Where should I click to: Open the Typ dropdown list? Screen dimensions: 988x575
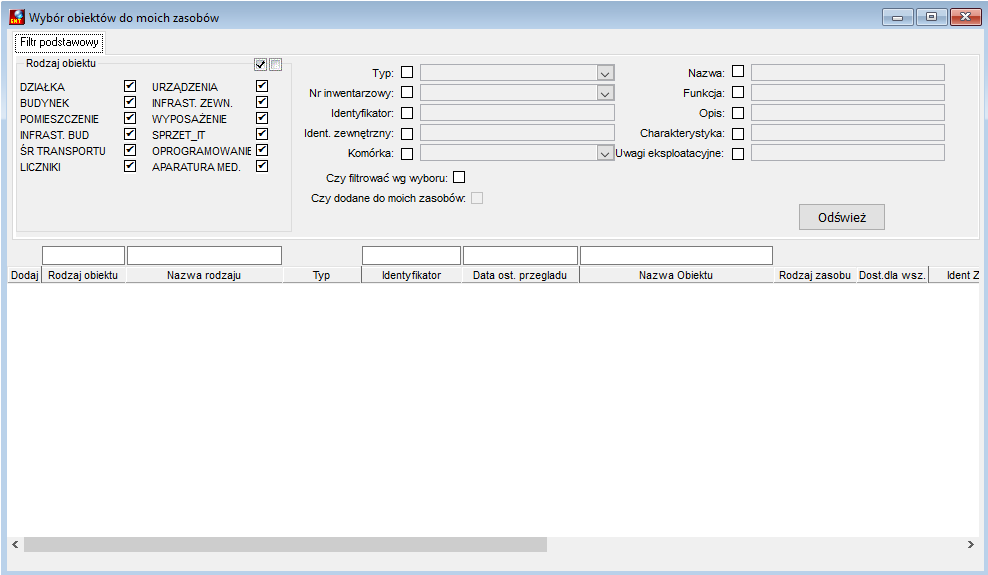click(x=605, y=73)
